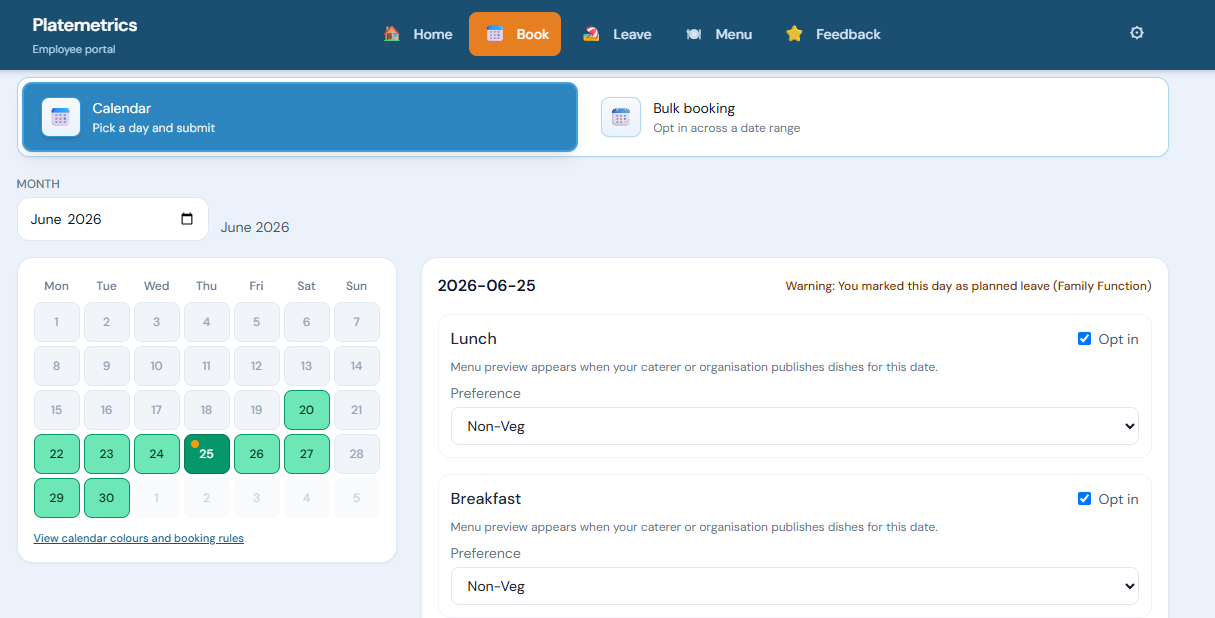Click the June 2026 month field
This screenshot has width=1215, height=618.
coord(113,219)
